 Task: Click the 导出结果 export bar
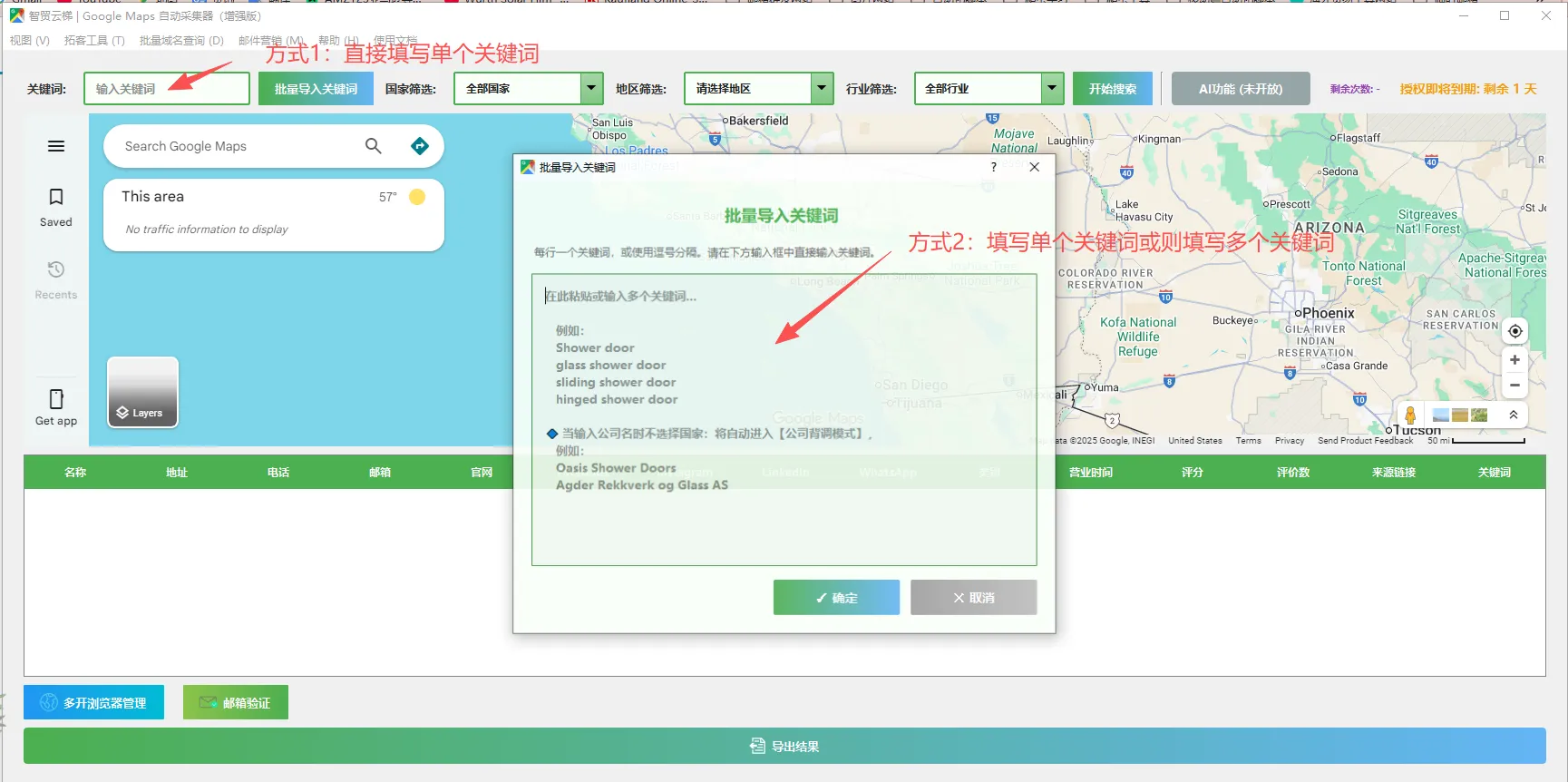click(x=784, y=746)
